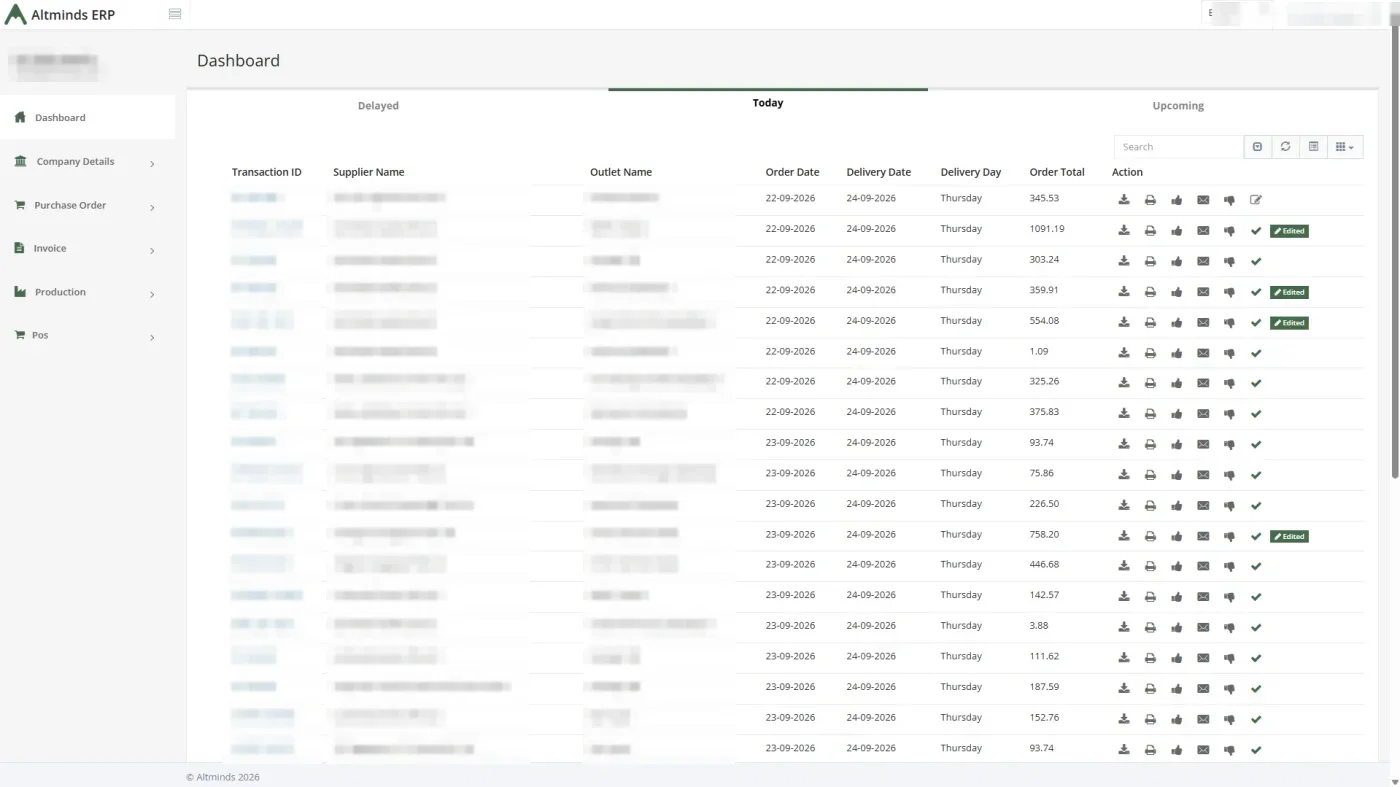Collapse the sidebar with the hamburger icon

click(175, 14)
